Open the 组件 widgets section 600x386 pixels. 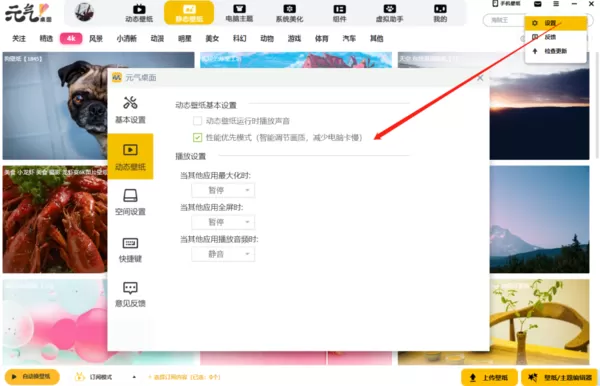tap(339, 13)
